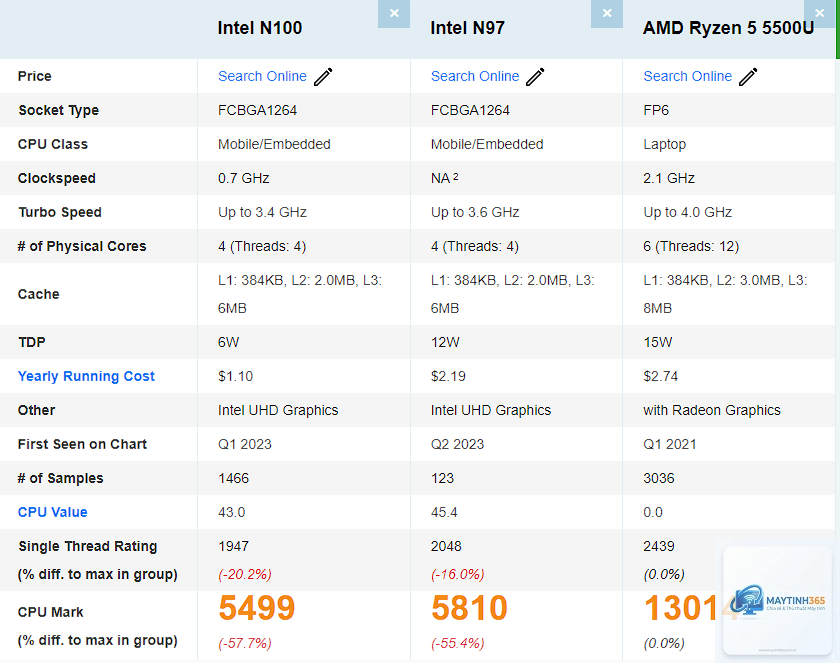Open the Yearly Running Cost link
840x663 pixels.
[x=86, y=376]
